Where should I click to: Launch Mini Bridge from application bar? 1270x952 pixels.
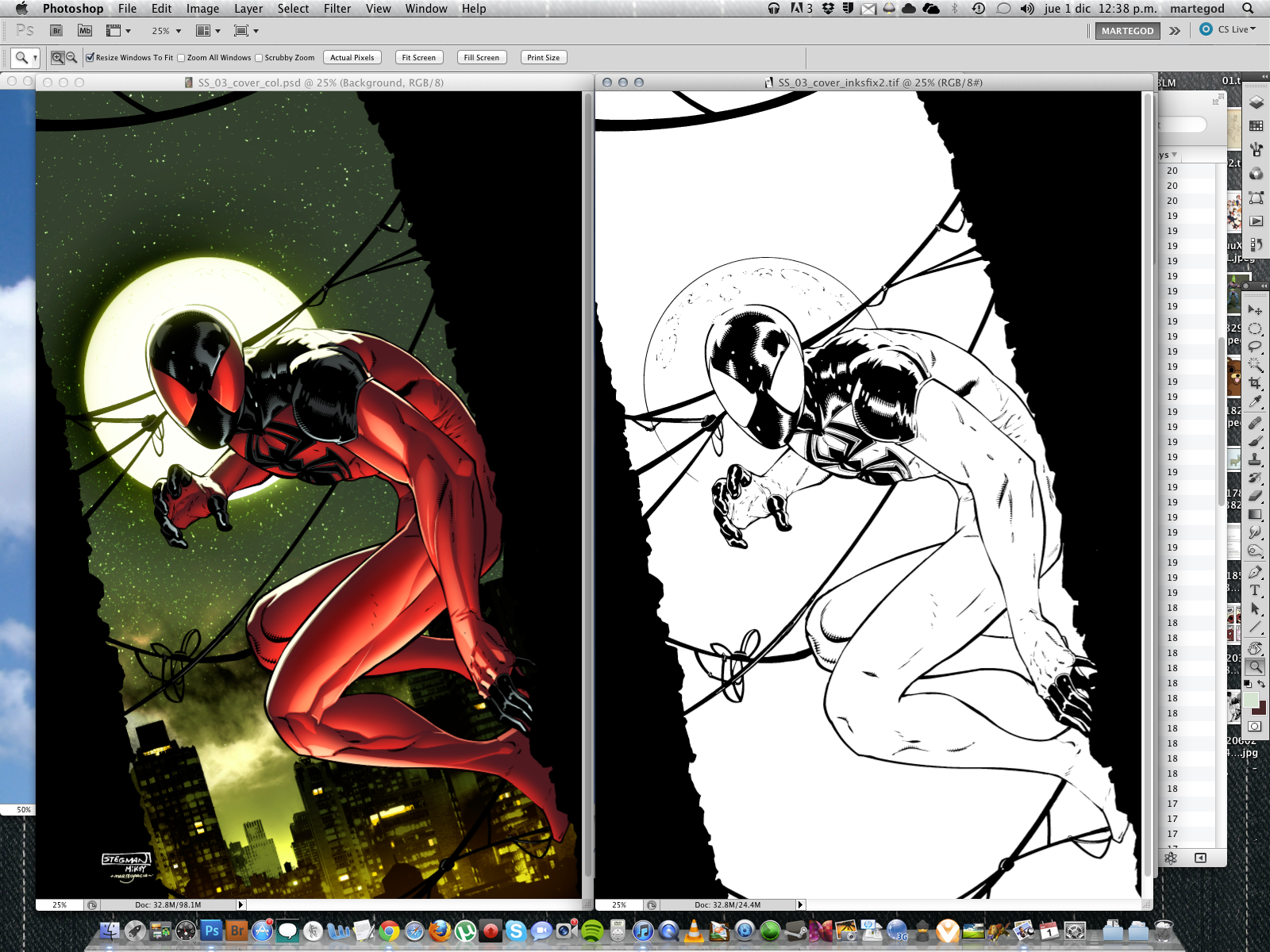85,31
